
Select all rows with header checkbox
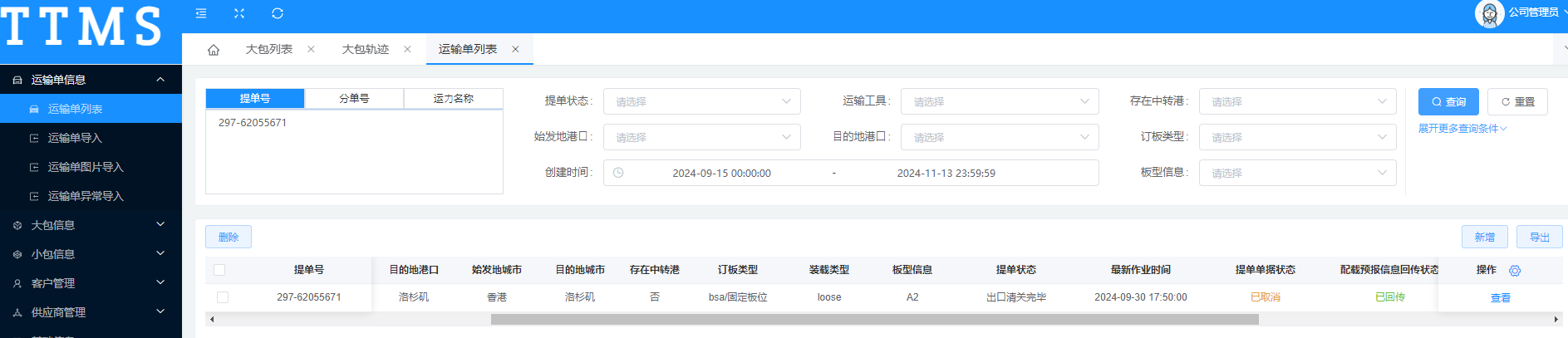[x=219, y=270]
